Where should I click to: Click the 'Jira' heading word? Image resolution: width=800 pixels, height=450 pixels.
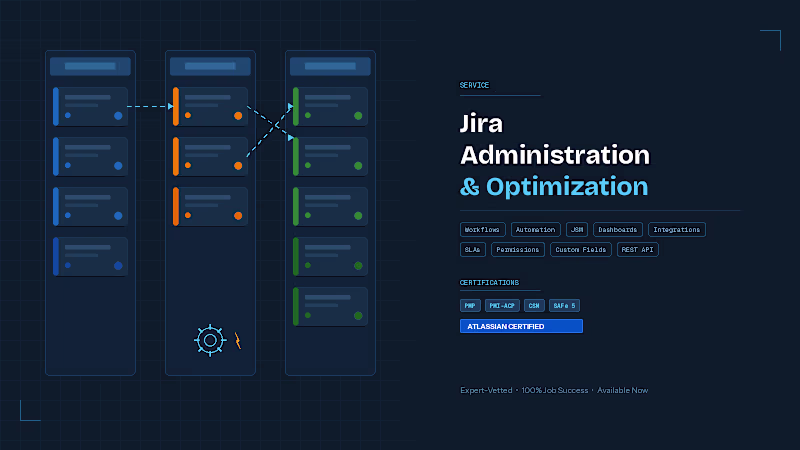481,123
